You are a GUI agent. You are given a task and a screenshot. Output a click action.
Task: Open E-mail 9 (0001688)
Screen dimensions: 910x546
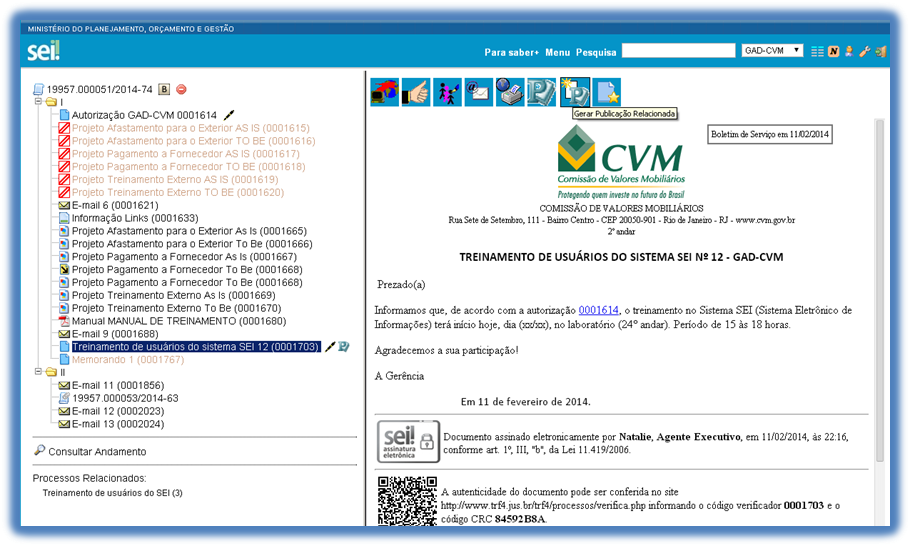pyautogui.click(x=115, y=334)
